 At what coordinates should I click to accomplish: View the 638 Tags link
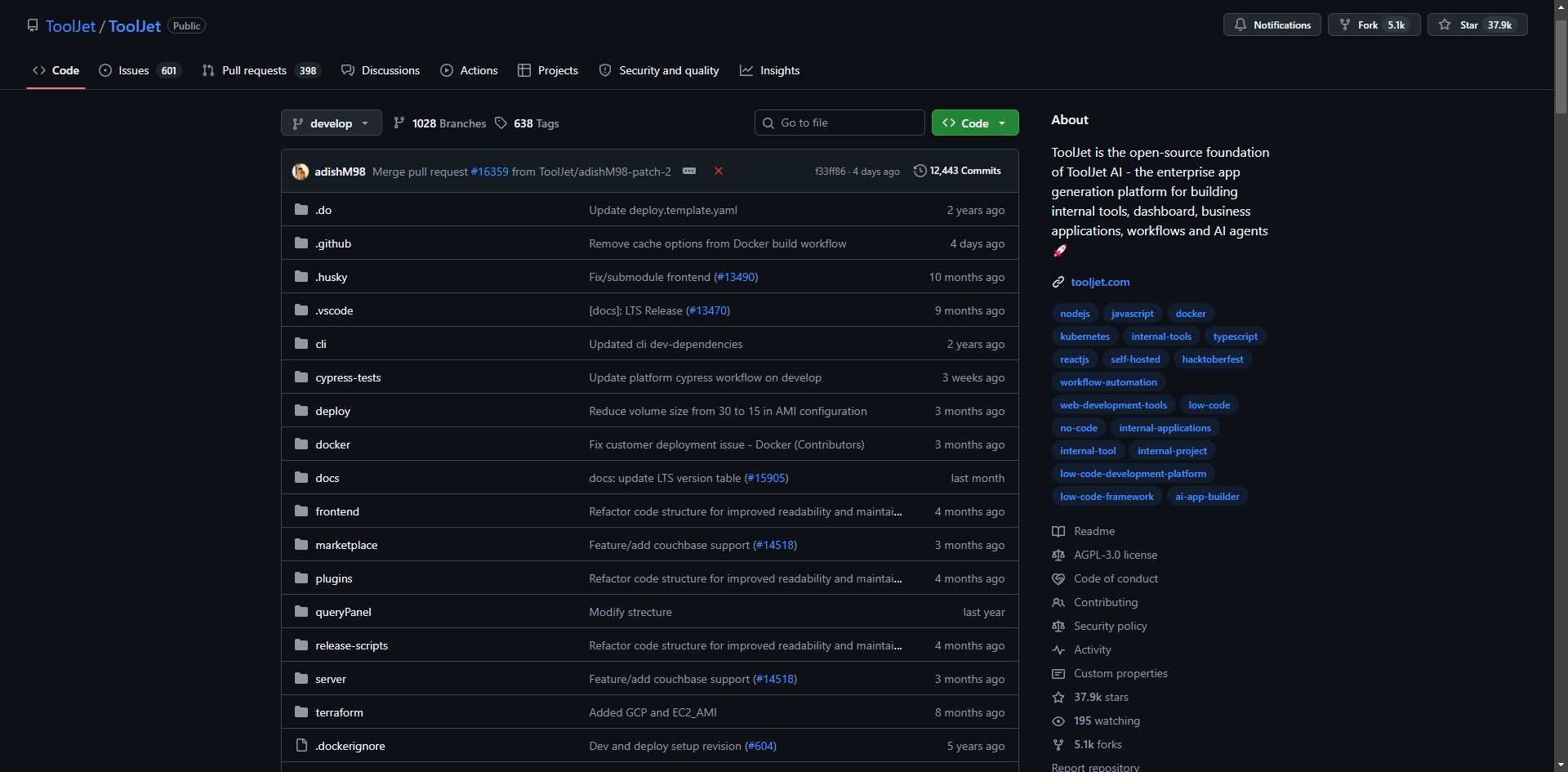point(527,123)
